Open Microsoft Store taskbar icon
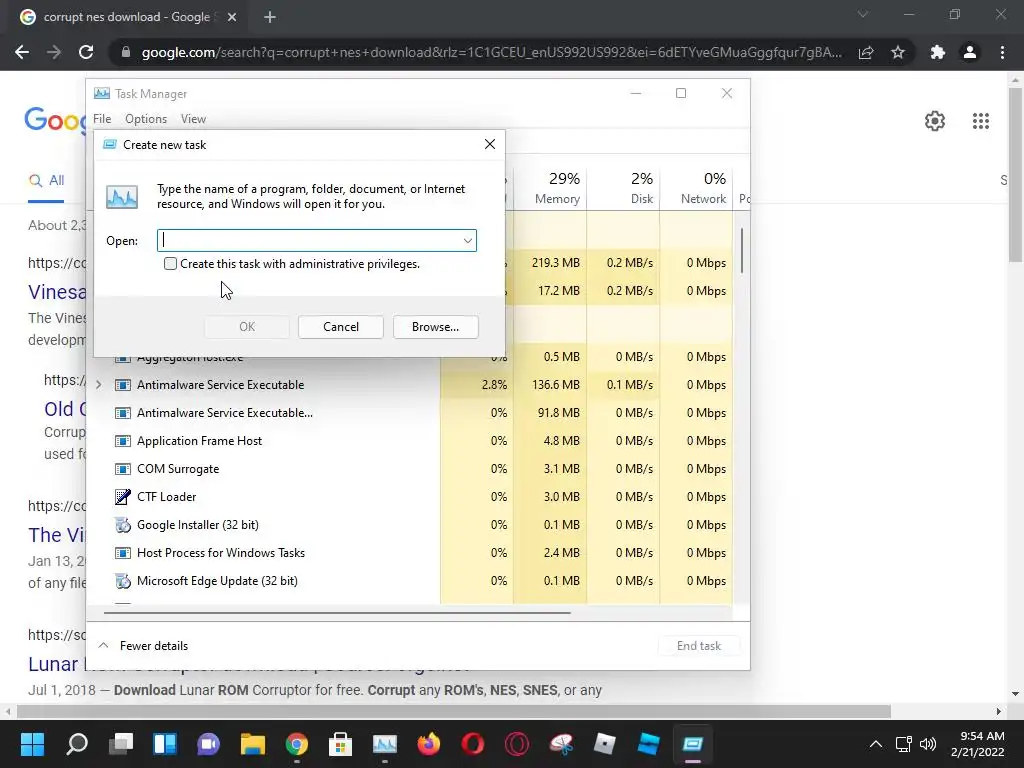The height and width of the screenshot is (768, 1024). (340, 744)
